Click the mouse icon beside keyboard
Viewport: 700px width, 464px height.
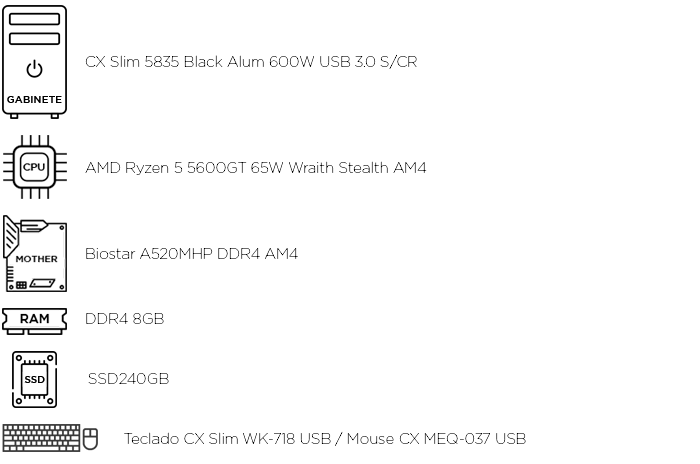pos(91,439)
